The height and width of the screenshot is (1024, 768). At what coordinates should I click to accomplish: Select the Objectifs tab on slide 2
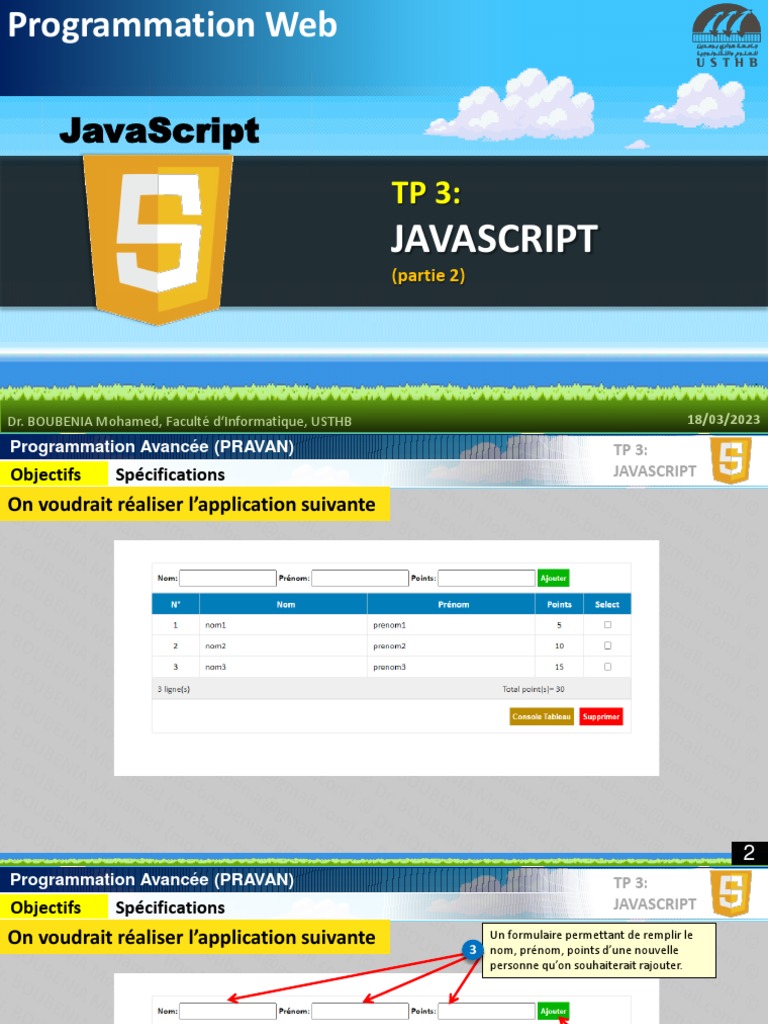pyautogui.click(x=54, y=474)
